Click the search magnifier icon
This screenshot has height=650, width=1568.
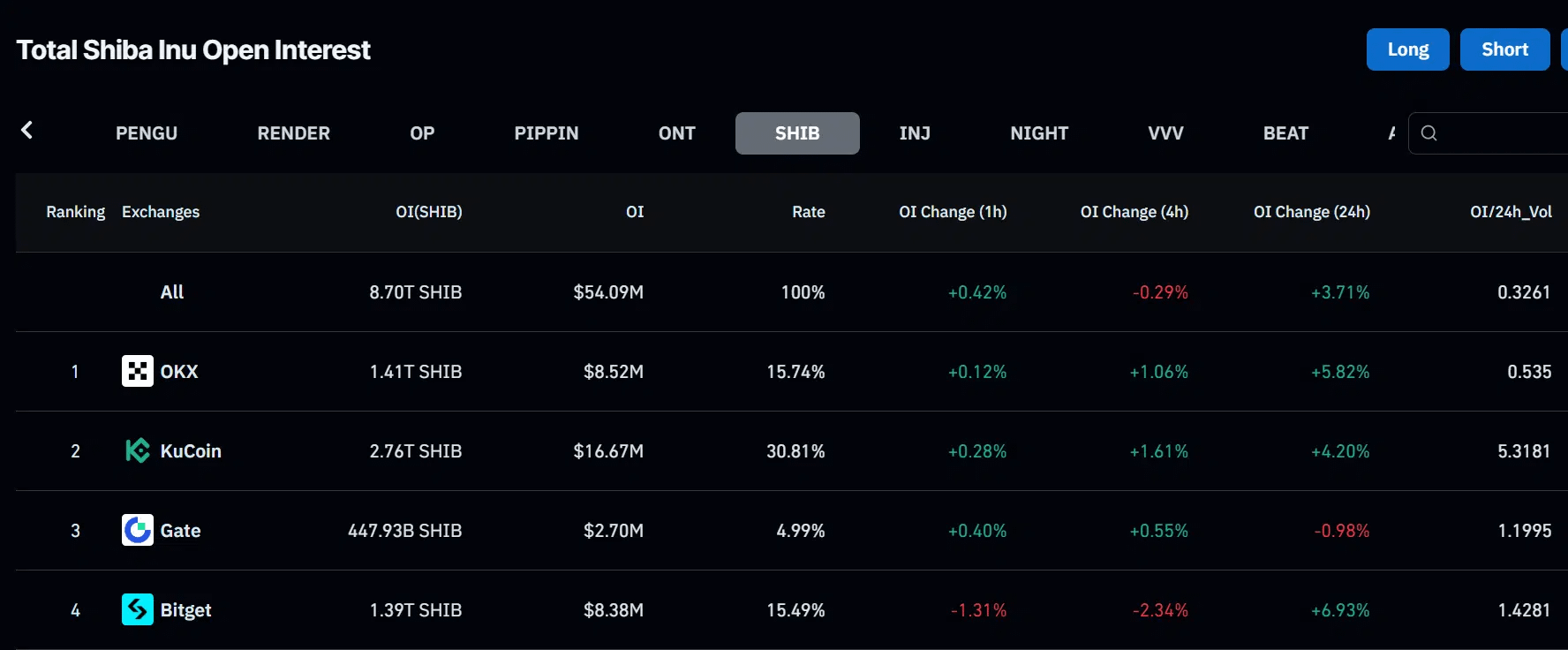[x=1429, y=133]
